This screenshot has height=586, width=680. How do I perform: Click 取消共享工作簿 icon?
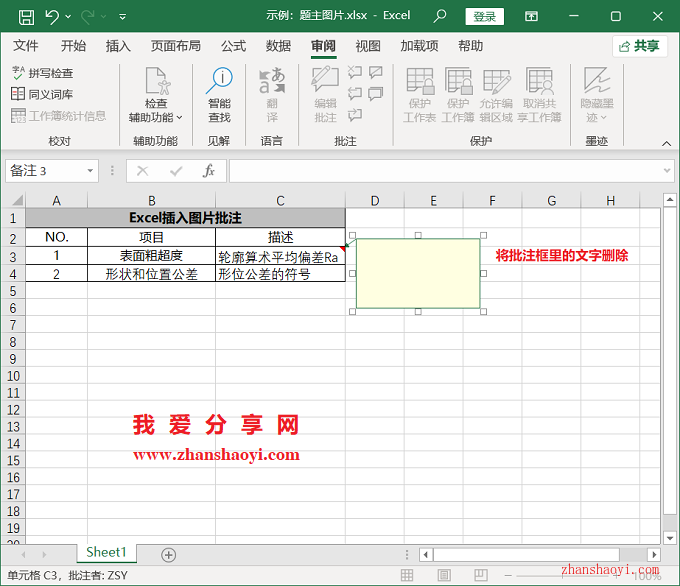coord(539,95)
